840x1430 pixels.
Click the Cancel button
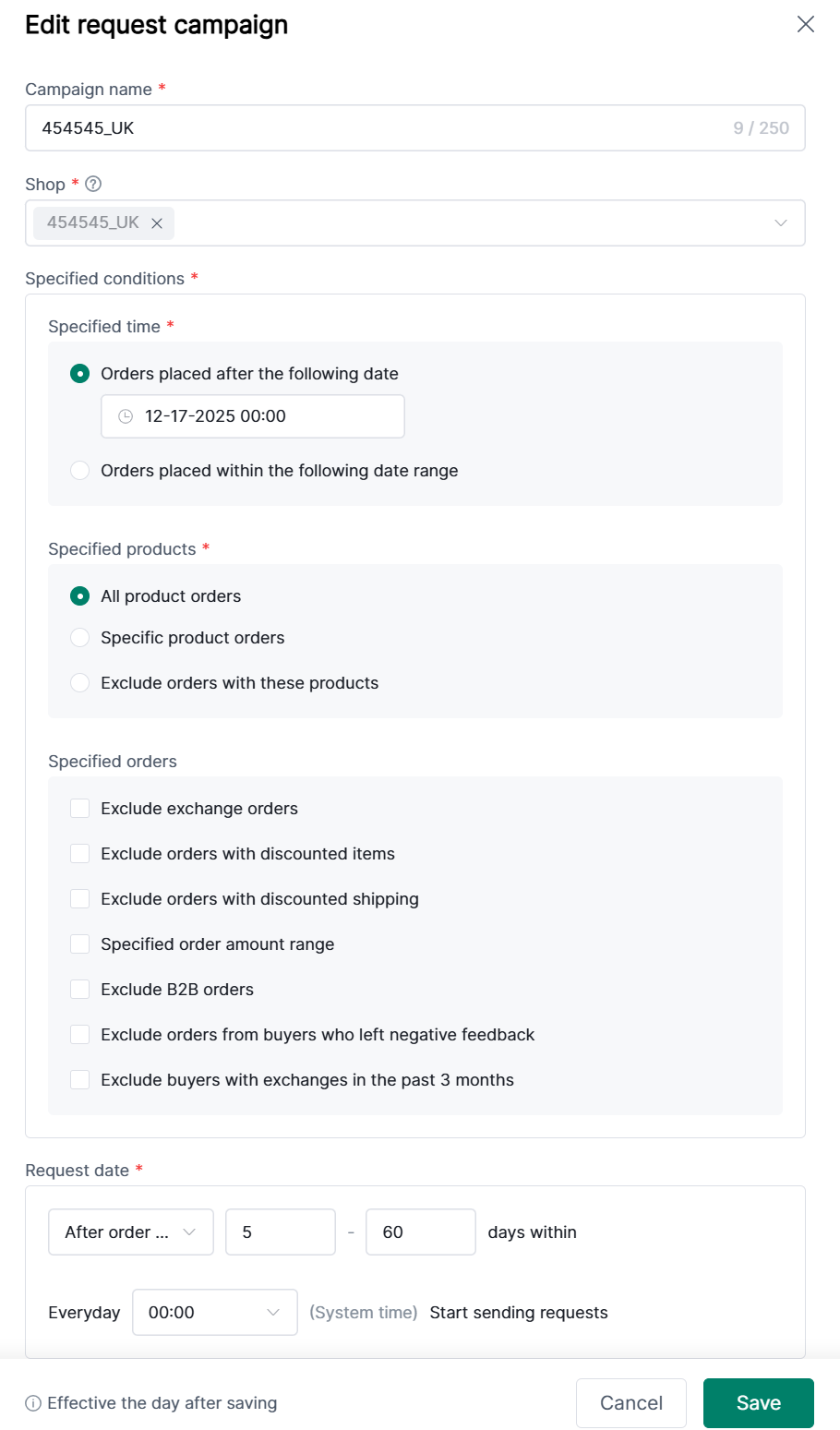[630, 1403]
